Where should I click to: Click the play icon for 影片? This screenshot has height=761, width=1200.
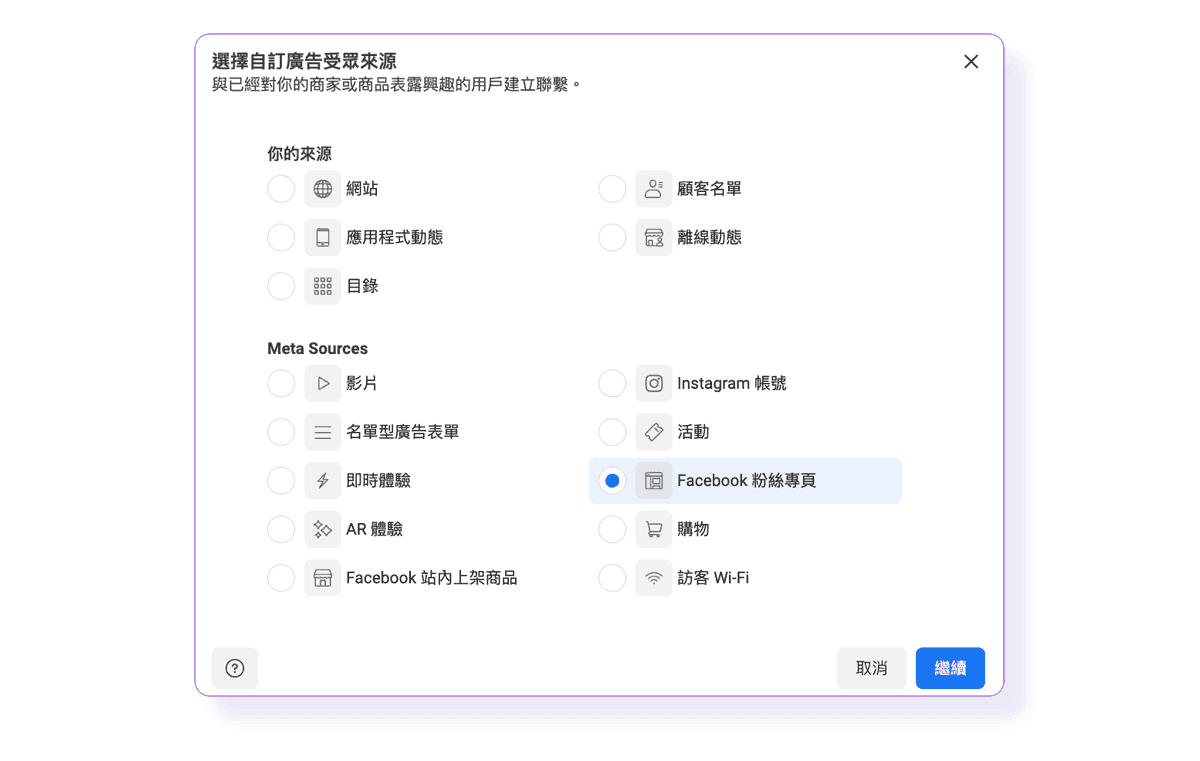[323, 383]
